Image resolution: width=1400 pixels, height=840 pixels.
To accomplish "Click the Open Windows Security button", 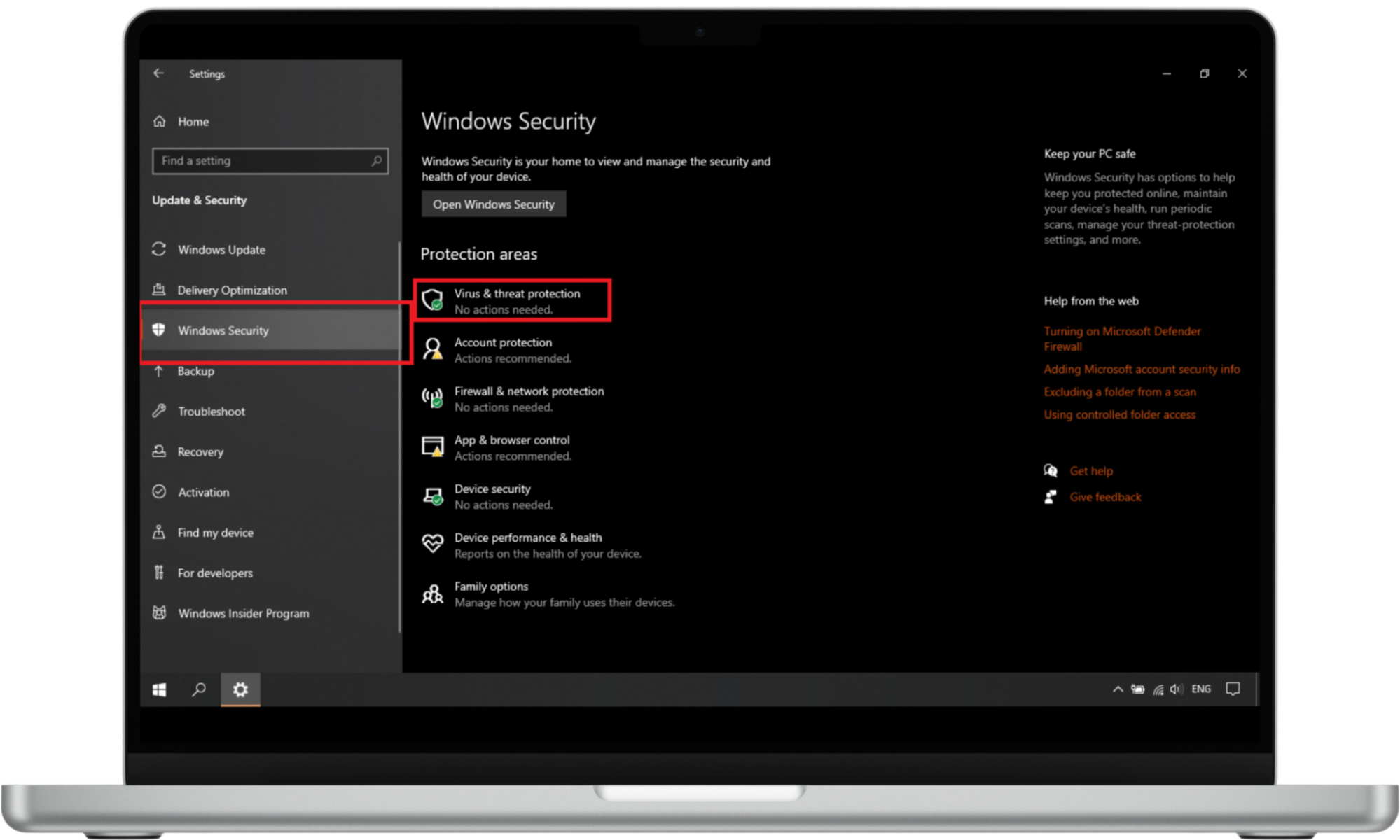I will [493, 204].
